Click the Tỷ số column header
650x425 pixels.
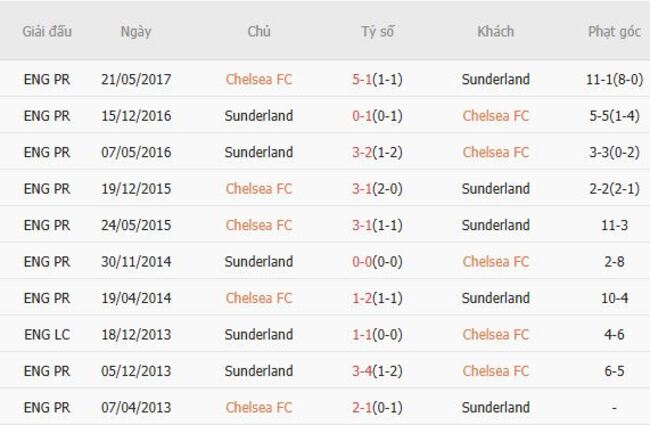pos(378,31)
